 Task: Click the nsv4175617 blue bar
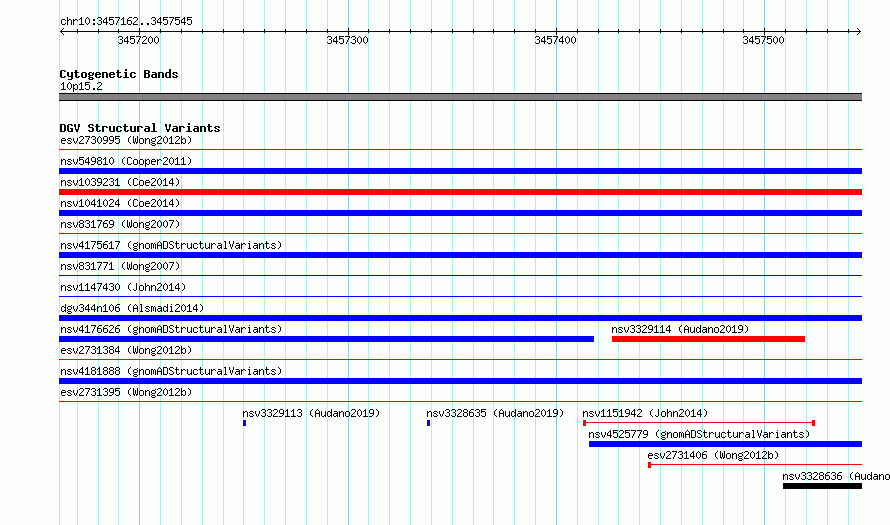tap(460, 255)
